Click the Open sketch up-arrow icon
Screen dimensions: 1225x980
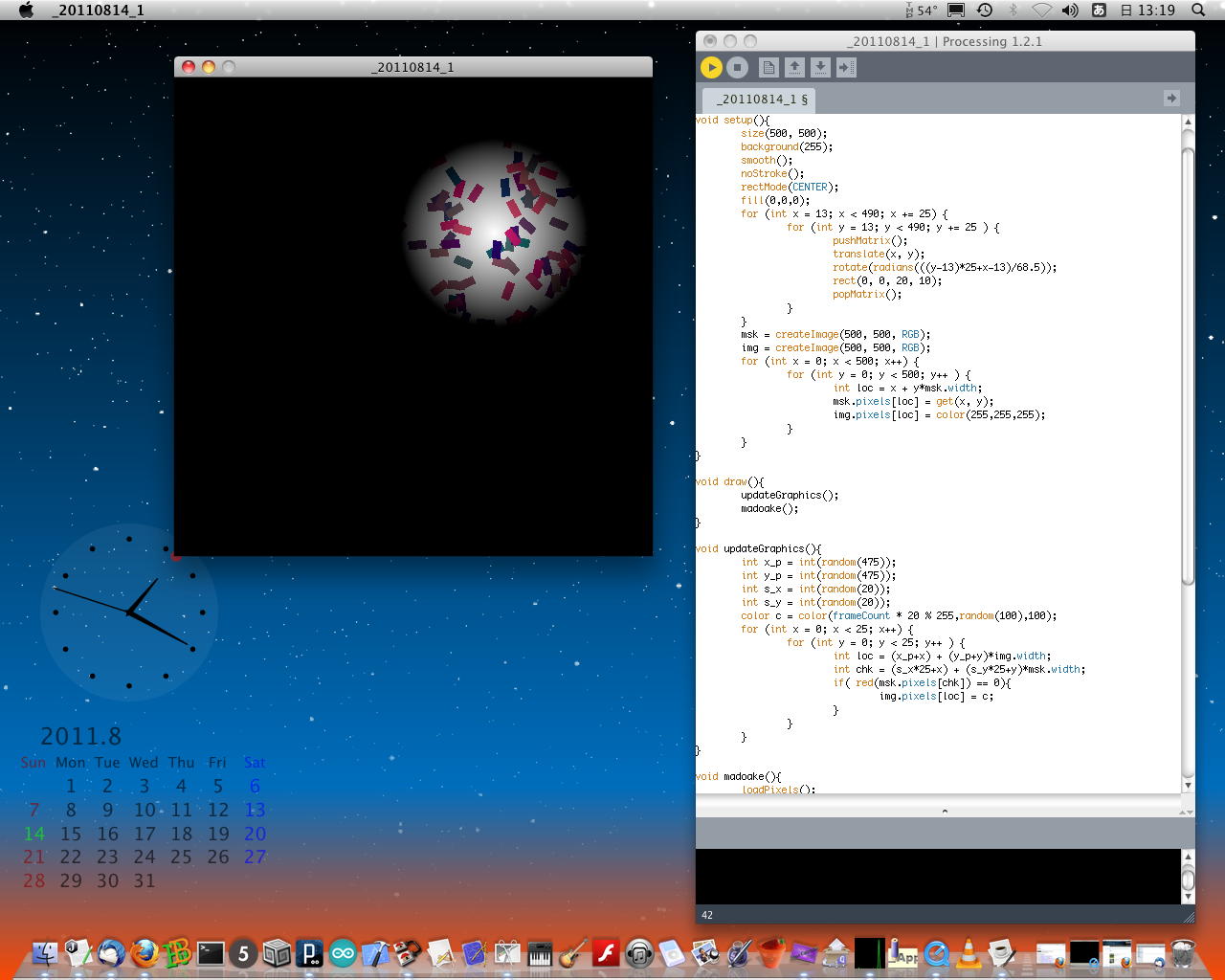[794, 67]
